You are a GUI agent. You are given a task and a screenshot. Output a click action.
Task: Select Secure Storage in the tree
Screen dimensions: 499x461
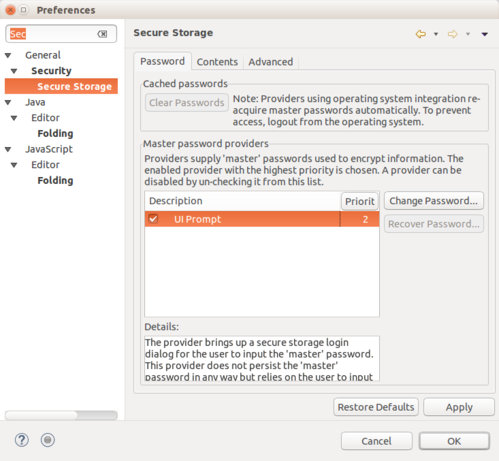[61, 86]
